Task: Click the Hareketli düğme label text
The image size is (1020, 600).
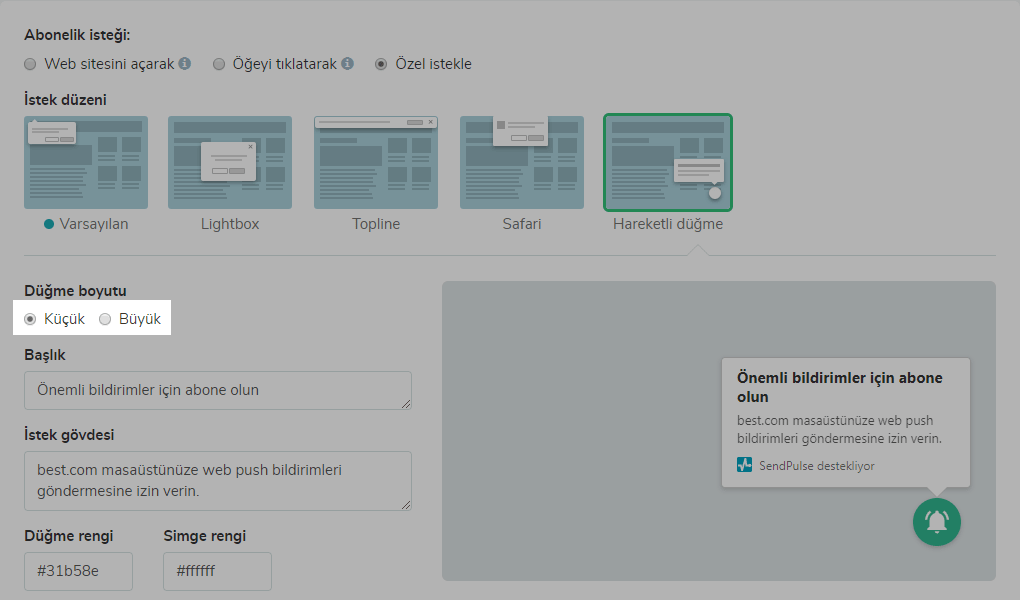Action: [668, 224]
